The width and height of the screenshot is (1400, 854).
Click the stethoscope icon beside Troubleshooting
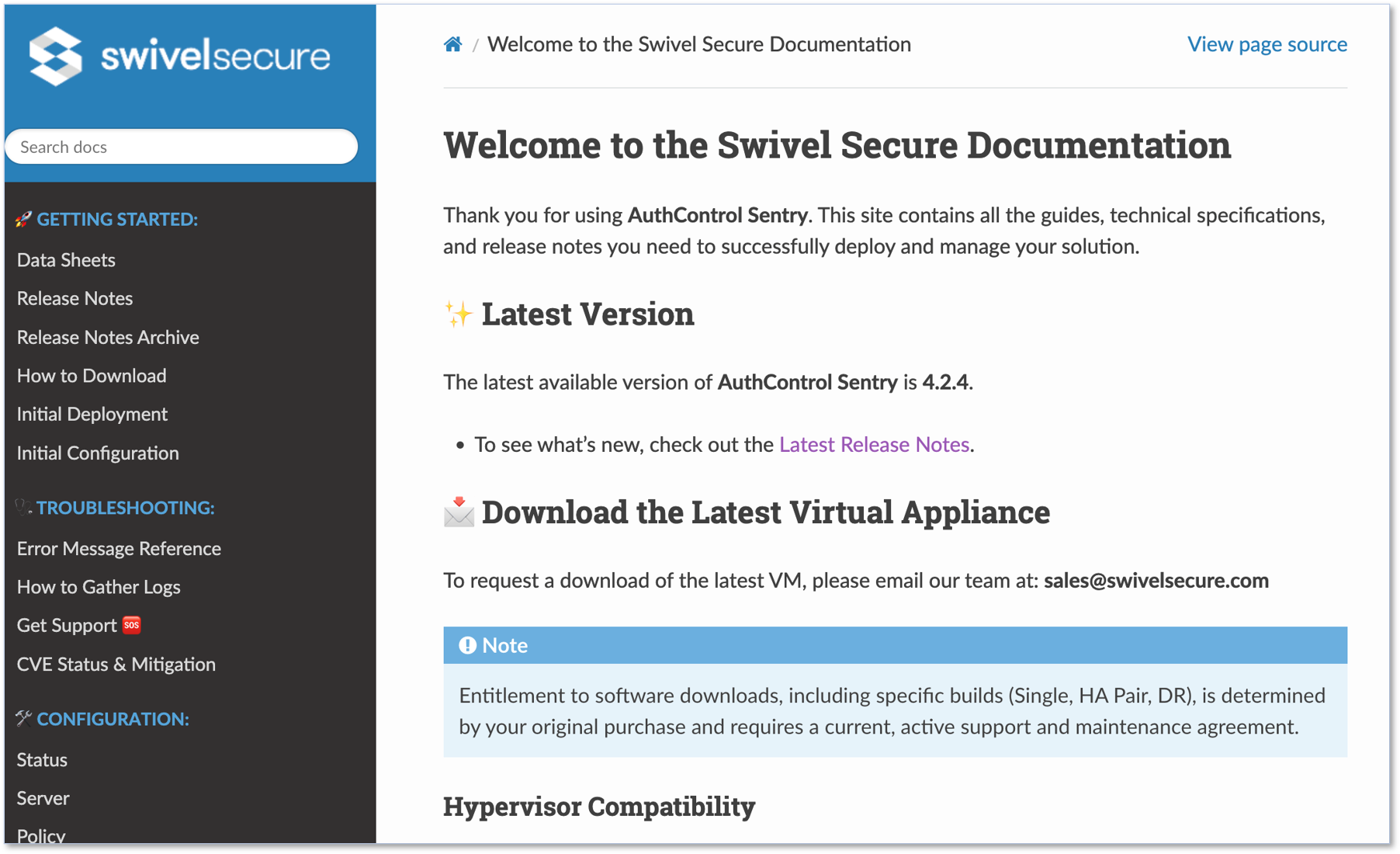click(23, 508)
